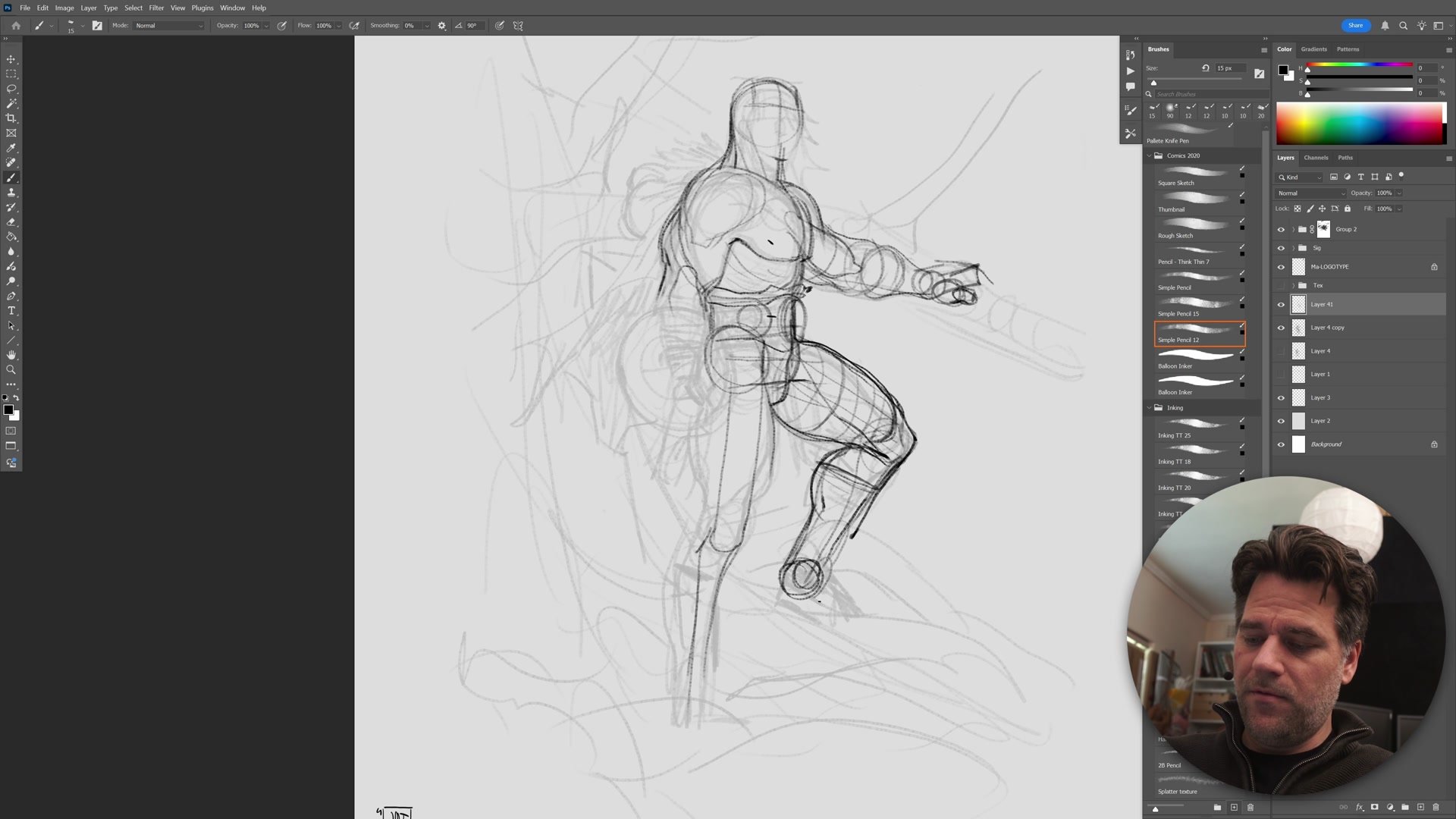Delete layer with trash icon
Image resolution: width=1456 pixels, height=819 pixels.
coord(1436,807)
